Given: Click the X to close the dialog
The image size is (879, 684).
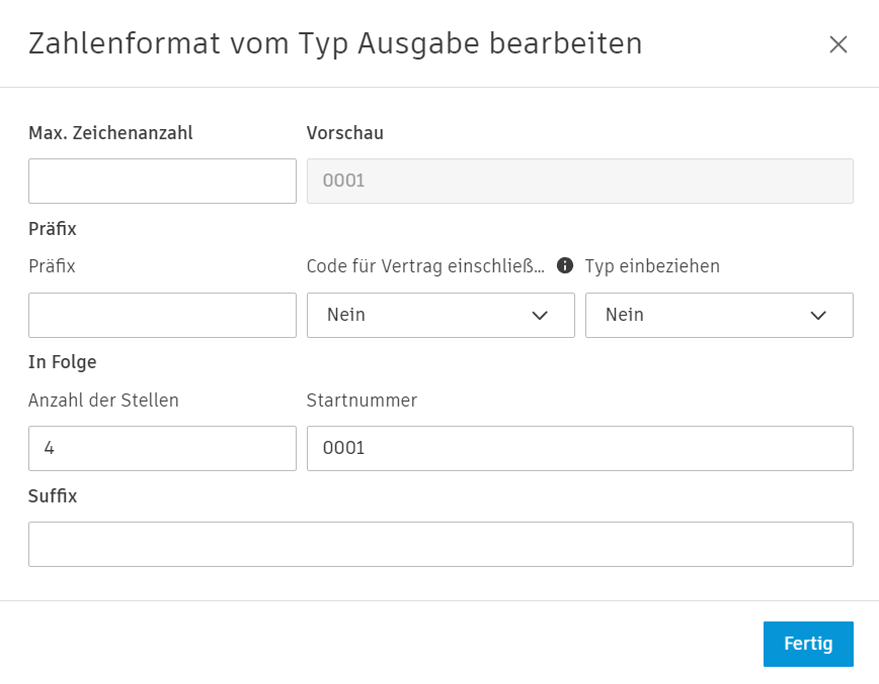Looking at the screenshot, I should [x=838, y=44].
